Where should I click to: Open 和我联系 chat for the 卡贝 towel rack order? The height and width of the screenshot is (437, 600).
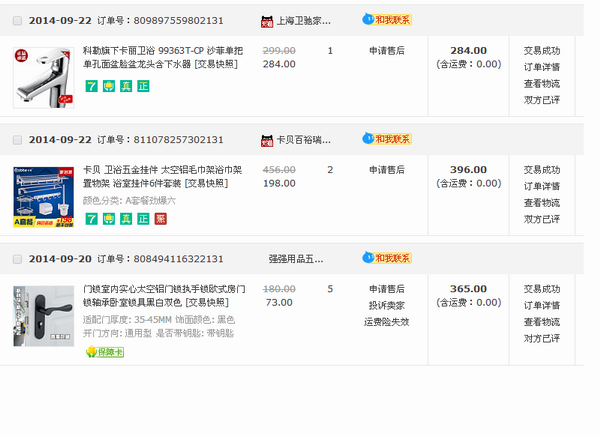point(386,139)
